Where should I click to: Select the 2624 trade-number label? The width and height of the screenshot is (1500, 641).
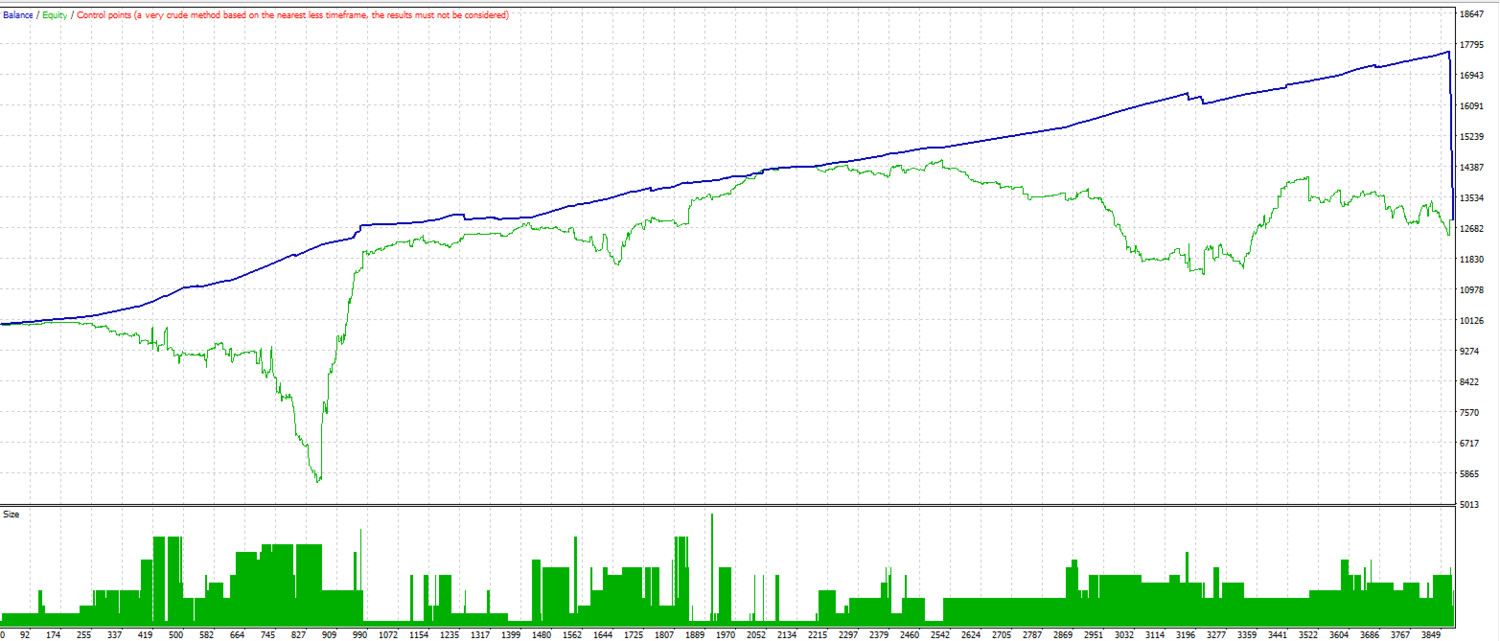(x=970, y=635)
